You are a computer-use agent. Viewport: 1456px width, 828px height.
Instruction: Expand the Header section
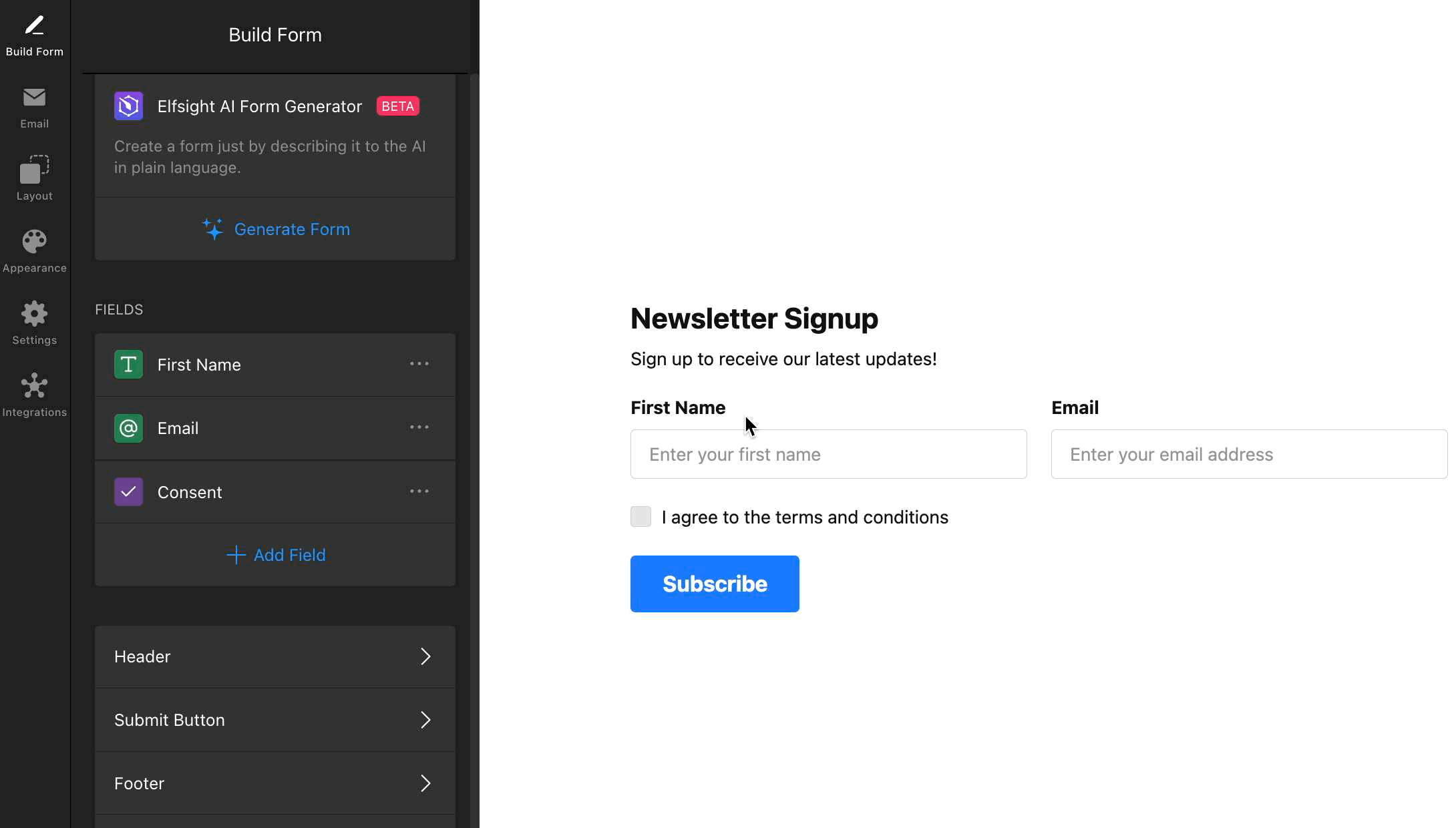pos(275,656)
